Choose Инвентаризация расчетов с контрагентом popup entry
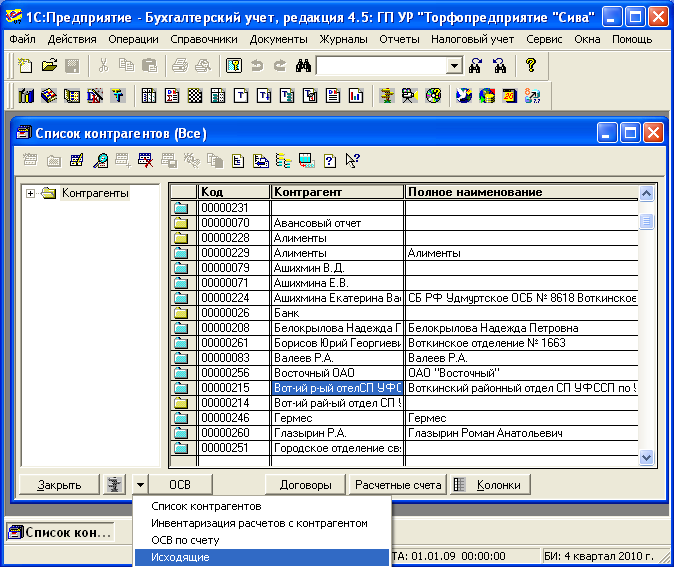Screen dimensions: 674x567 (262, 523)
